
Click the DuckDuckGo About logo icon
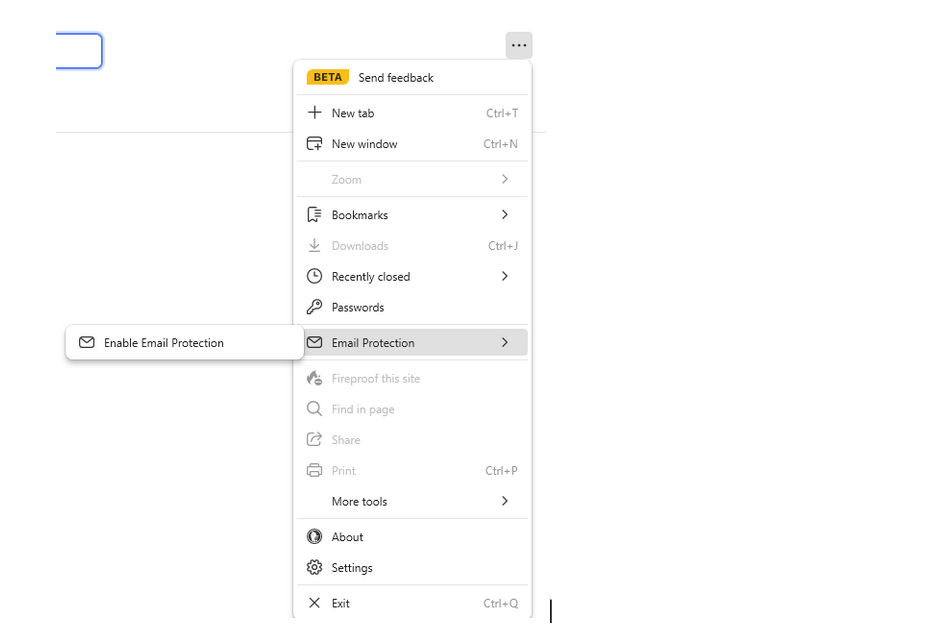click(314, 537)
